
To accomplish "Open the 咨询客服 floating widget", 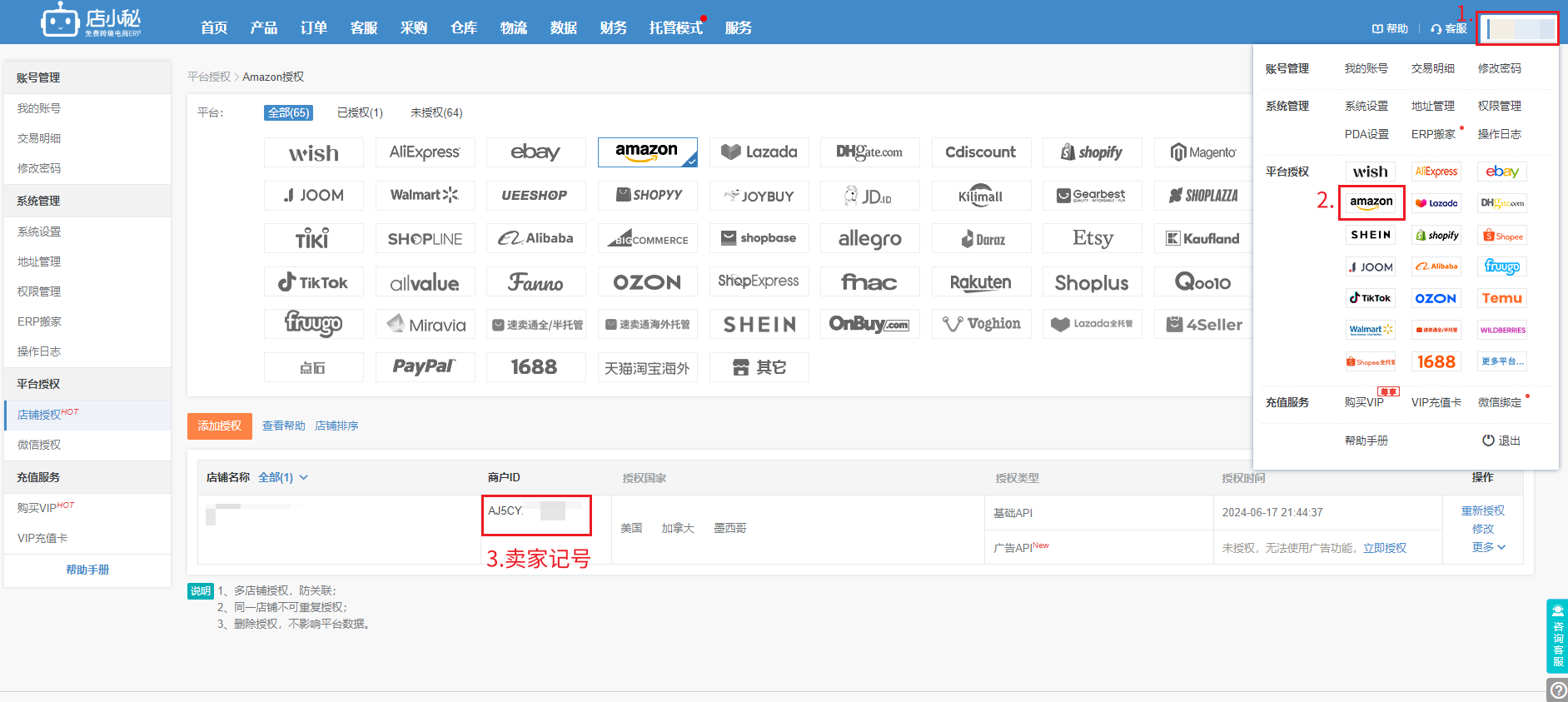I will coord(1557,635).
